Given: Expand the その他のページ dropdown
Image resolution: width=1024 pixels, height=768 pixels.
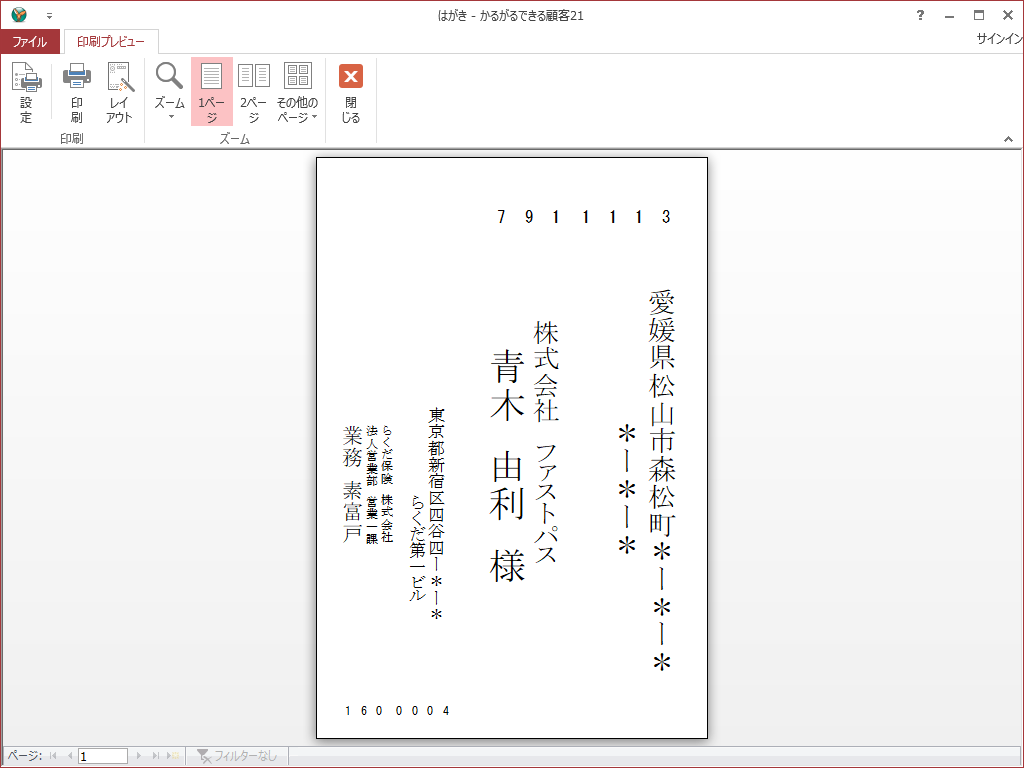Looking at the screenshot, I should click(x=297, y=91).
